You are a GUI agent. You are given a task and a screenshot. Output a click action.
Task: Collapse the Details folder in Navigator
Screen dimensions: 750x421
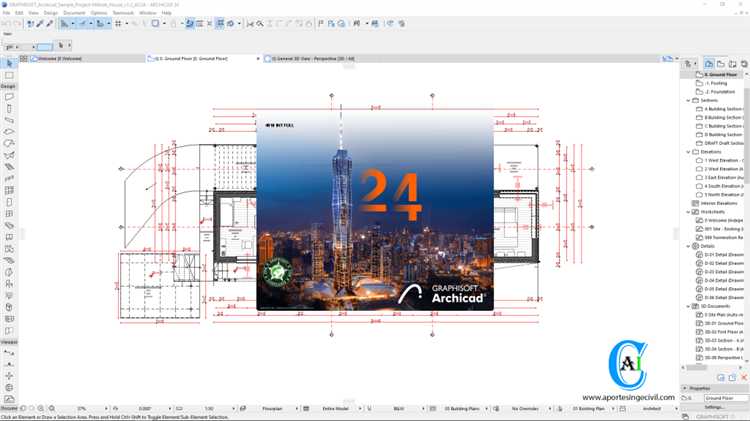coord(688,246)
